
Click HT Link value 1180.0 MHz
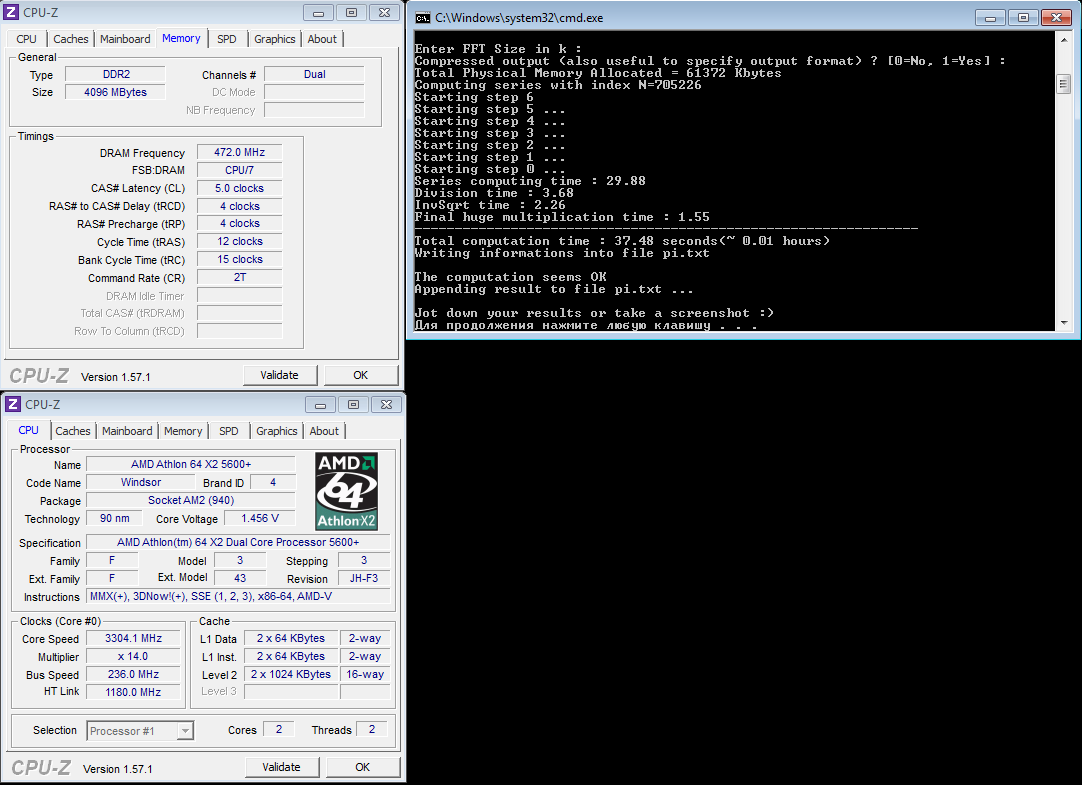(x=133, y=692)
